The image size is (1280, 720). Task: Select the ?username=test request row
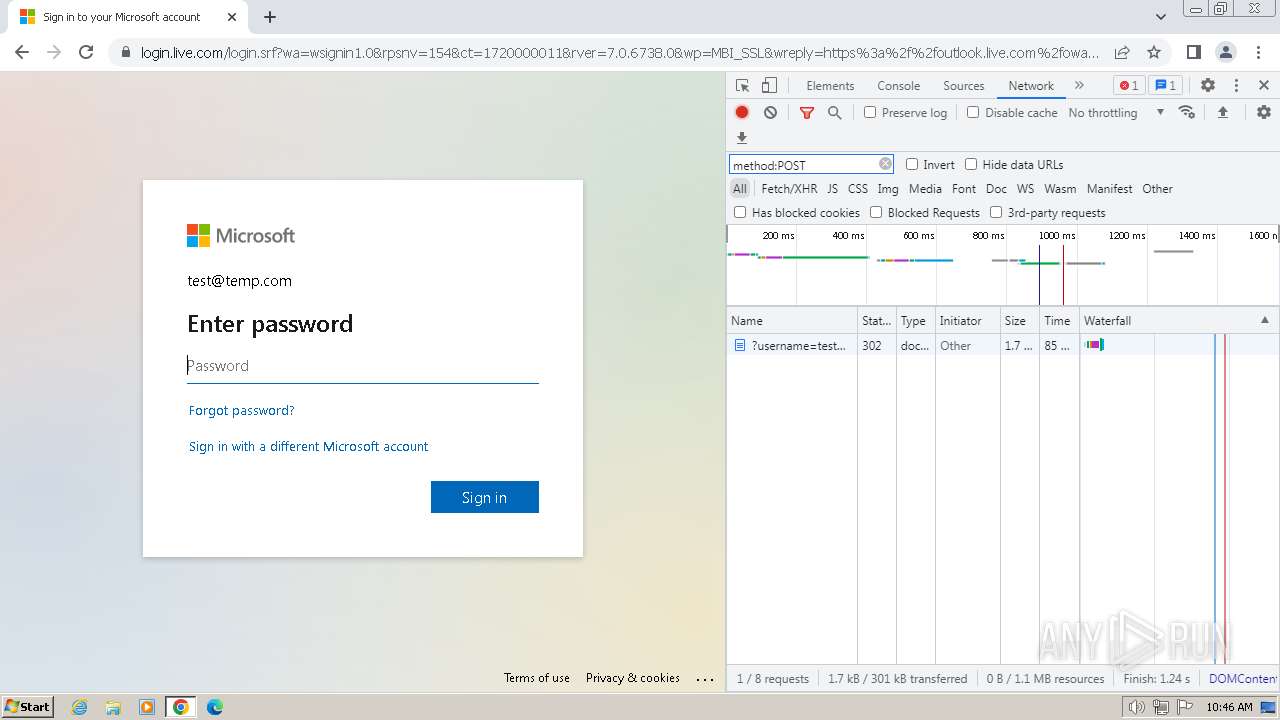coord(1003,345)
